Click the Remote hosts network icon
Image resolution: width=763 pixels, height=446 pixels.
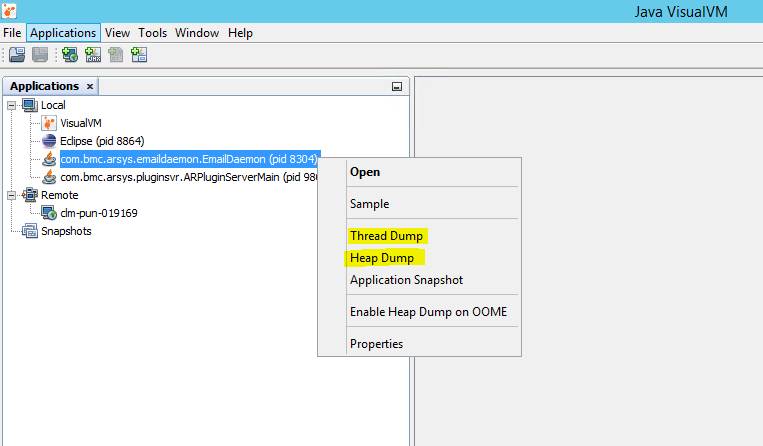click(x=30, y=195)
